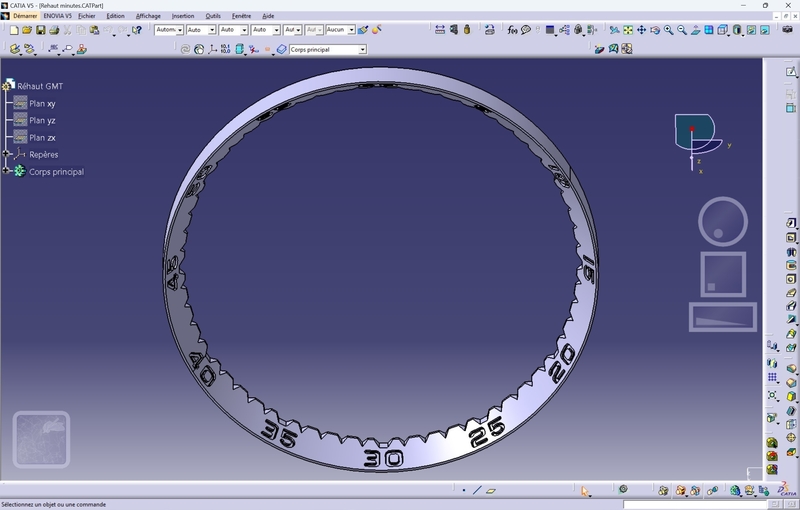Select Plan xy in the tree

pyautogui.click(x=42, y=103)
